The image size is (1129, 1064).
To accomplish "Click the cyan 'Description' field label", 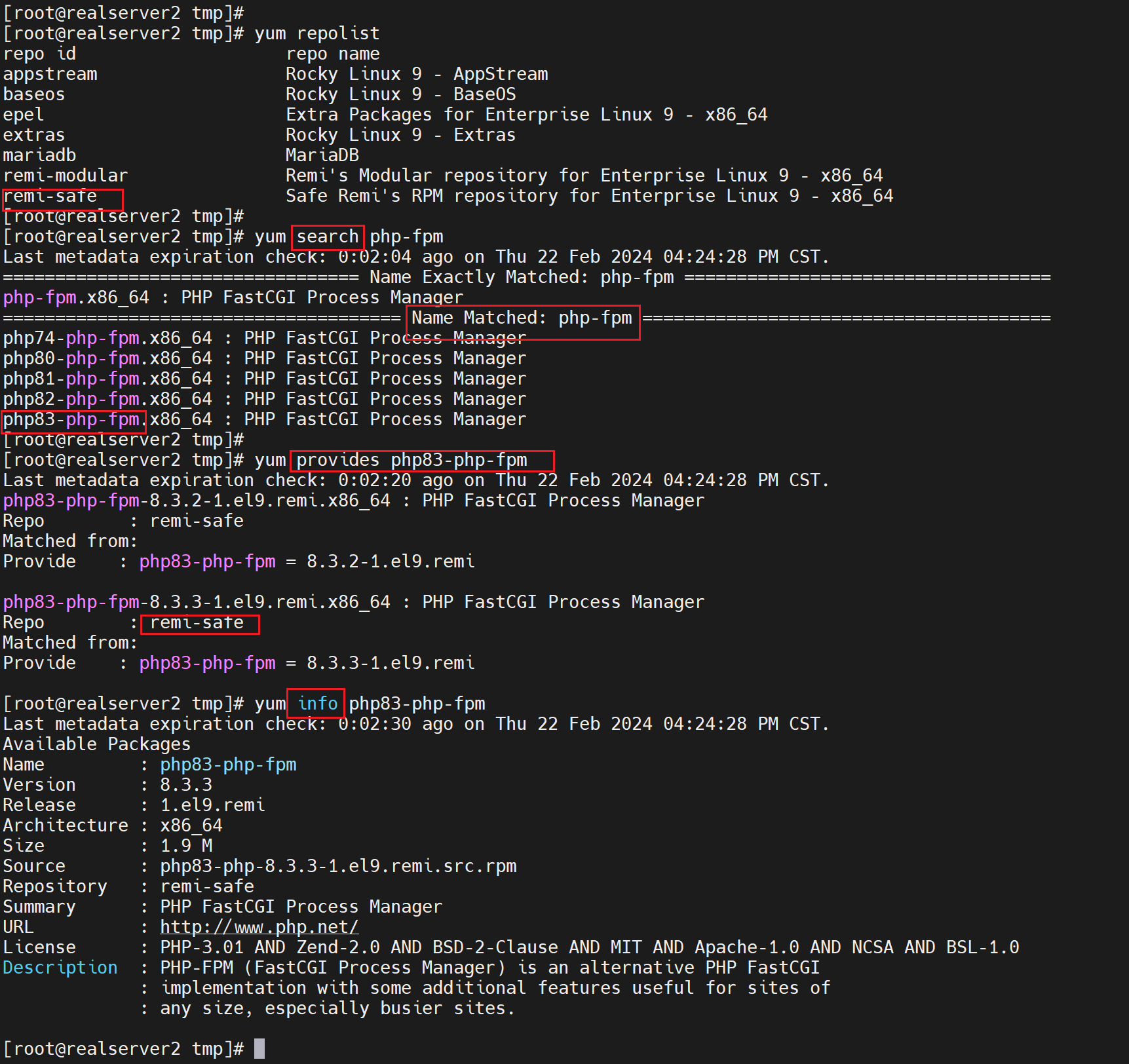I will pos(60,968).
